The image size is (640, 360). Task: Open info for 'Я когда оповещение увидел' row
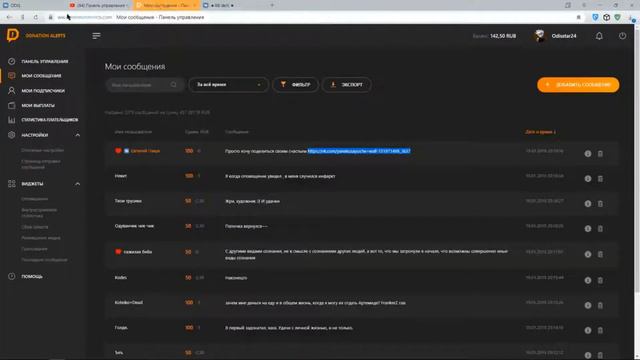pos(588,178)
